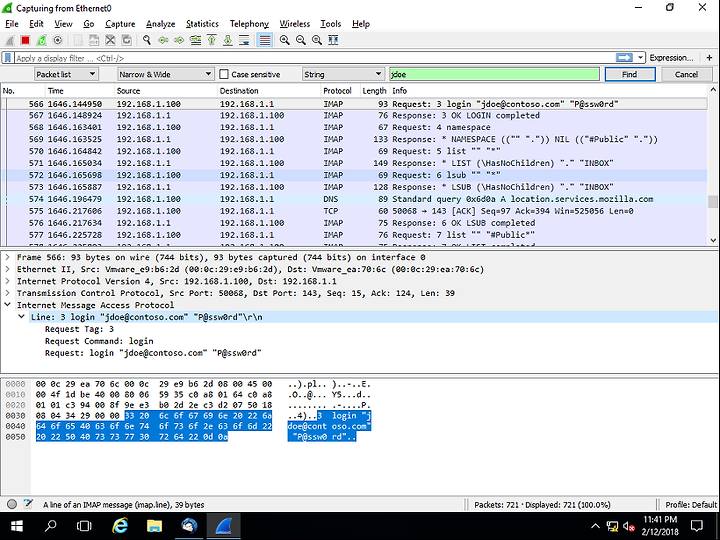Select the Request Command: login field

[99, 341]
